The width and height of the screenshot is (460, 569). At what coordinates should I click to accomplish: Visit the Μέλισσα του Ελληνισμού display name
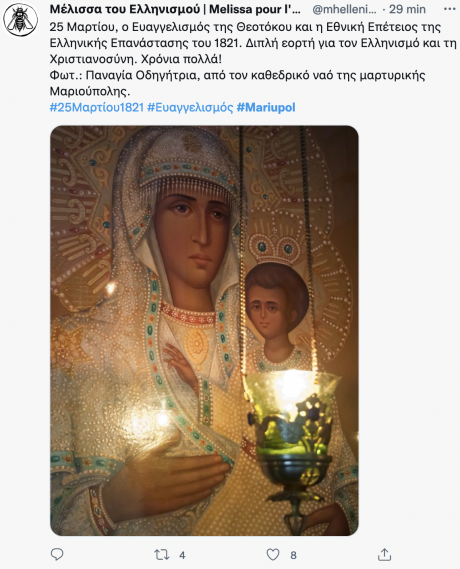click(x=125, y=9)
